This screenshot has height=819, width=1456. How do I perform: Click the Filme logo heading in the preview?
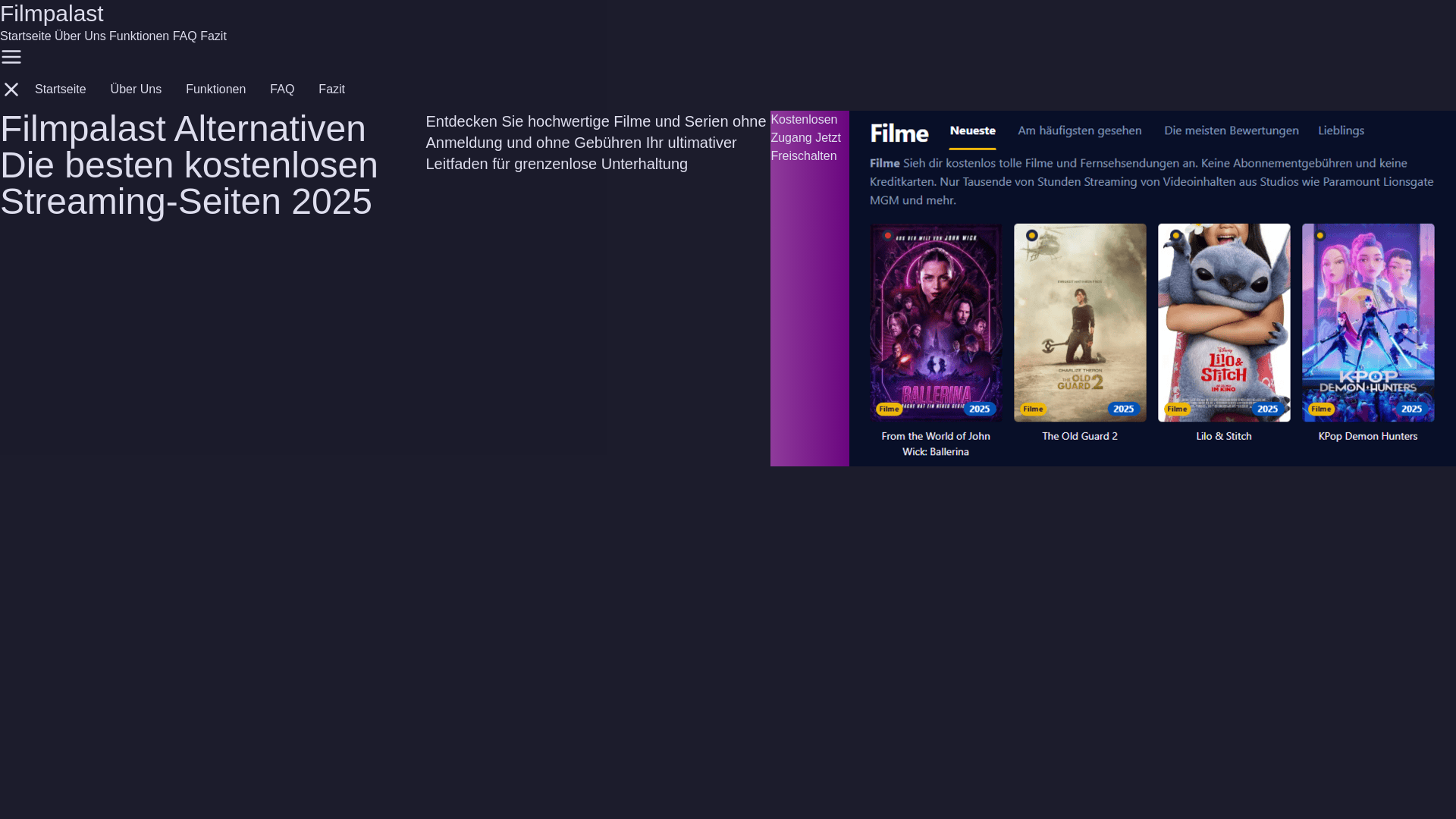tap(899, 133)
